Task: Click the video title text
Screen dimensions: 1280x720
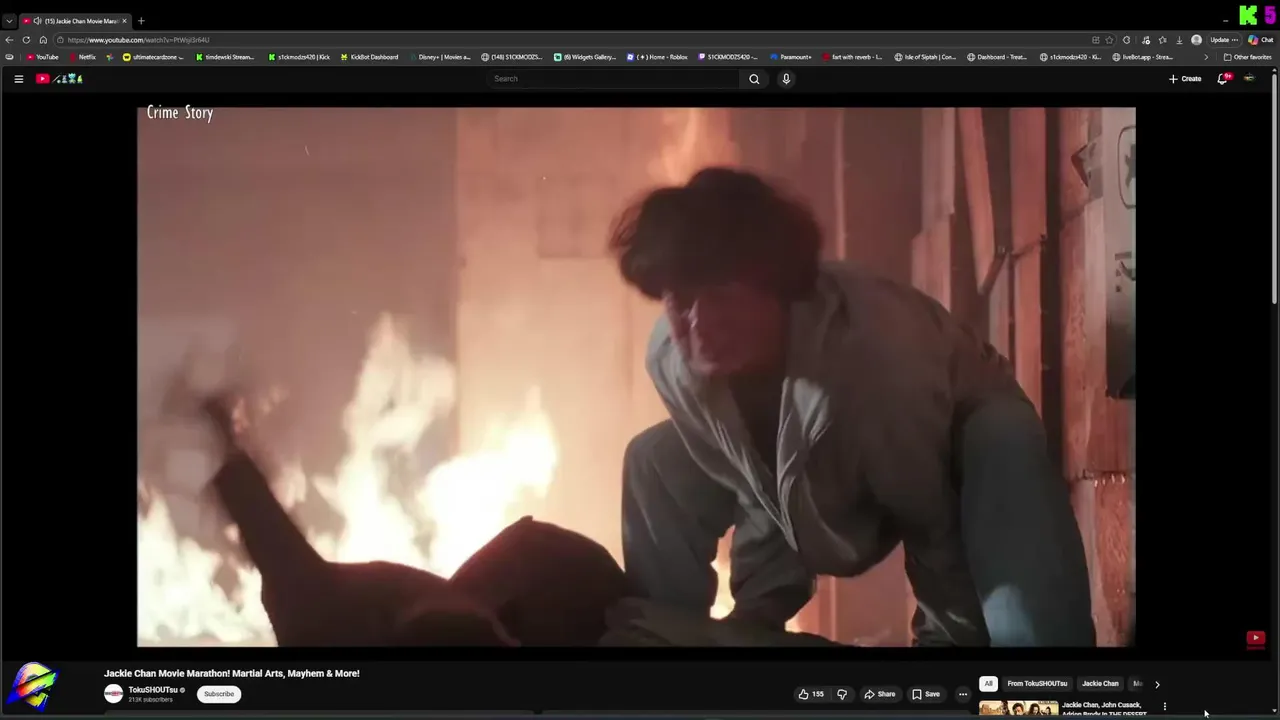Action: (x=232, y=673)
